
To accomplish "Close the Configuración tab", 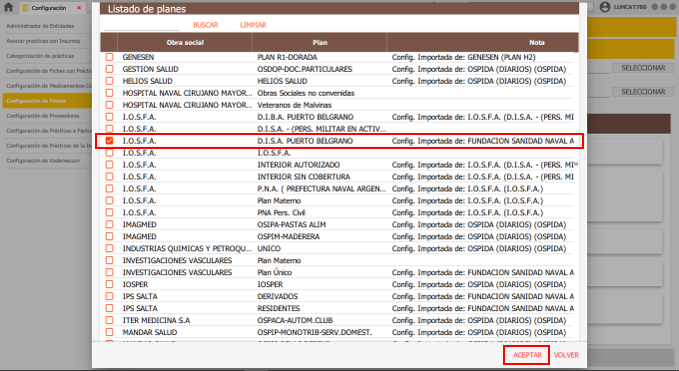I will (79, 8).
